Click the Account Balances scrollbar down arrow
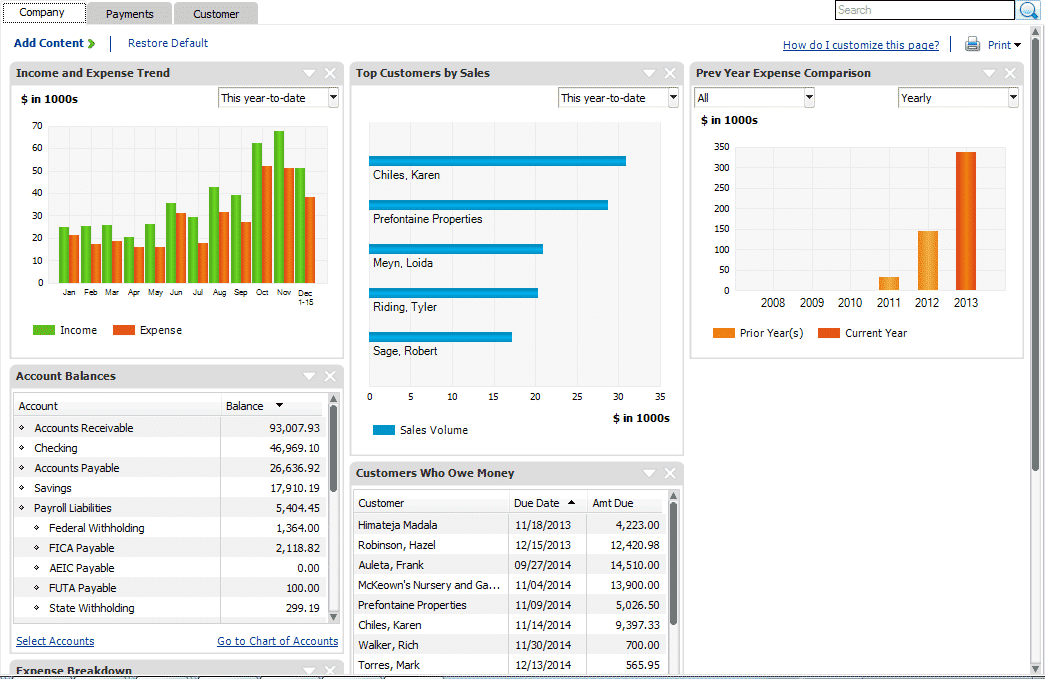This screenshot has width=1045, height=679. (334, 617)
